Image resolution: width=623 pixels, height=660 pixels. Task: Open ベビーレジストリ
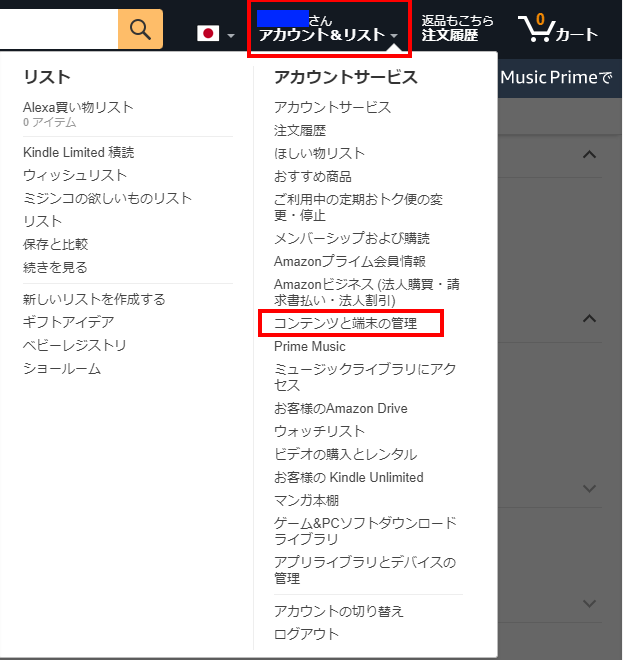tap(75, 346)
